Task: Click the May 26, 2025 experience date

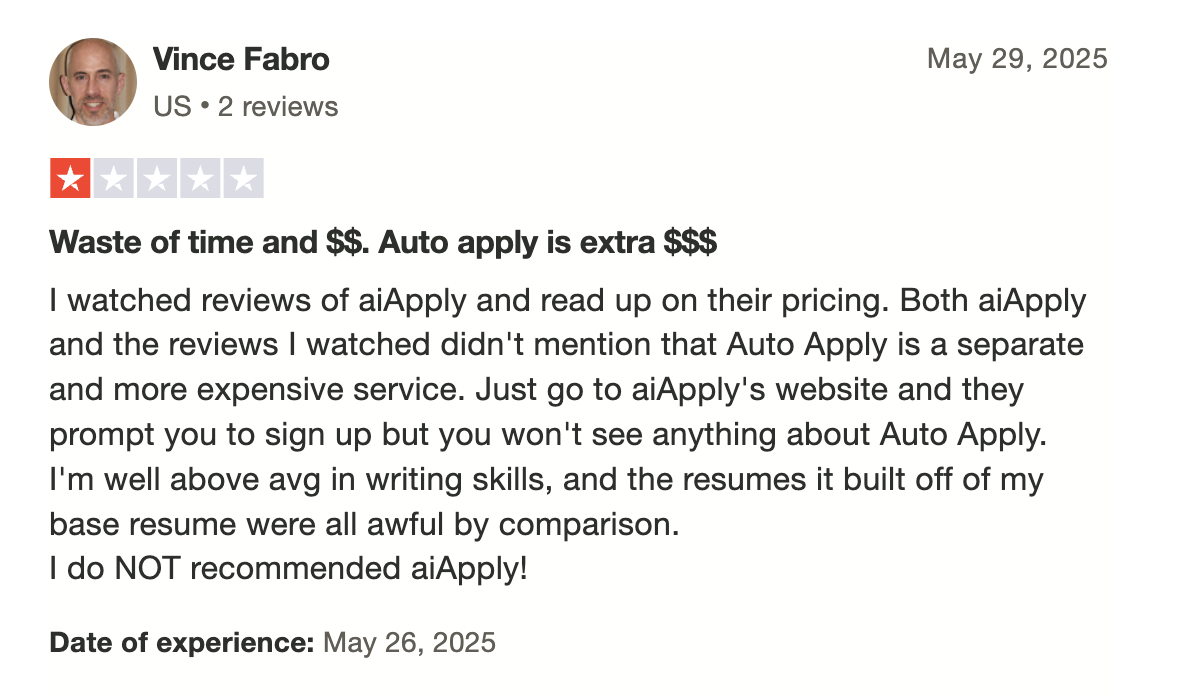Action: click(x=409, y=642)
